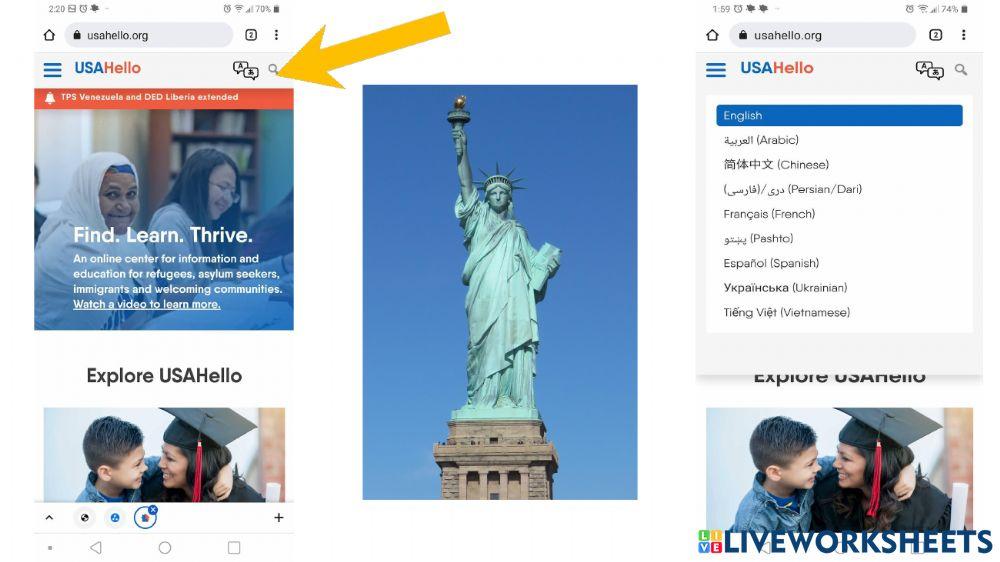Tap browser home icon in left phone
This screenshot has height=562, width=1000.
pos(49,35)
